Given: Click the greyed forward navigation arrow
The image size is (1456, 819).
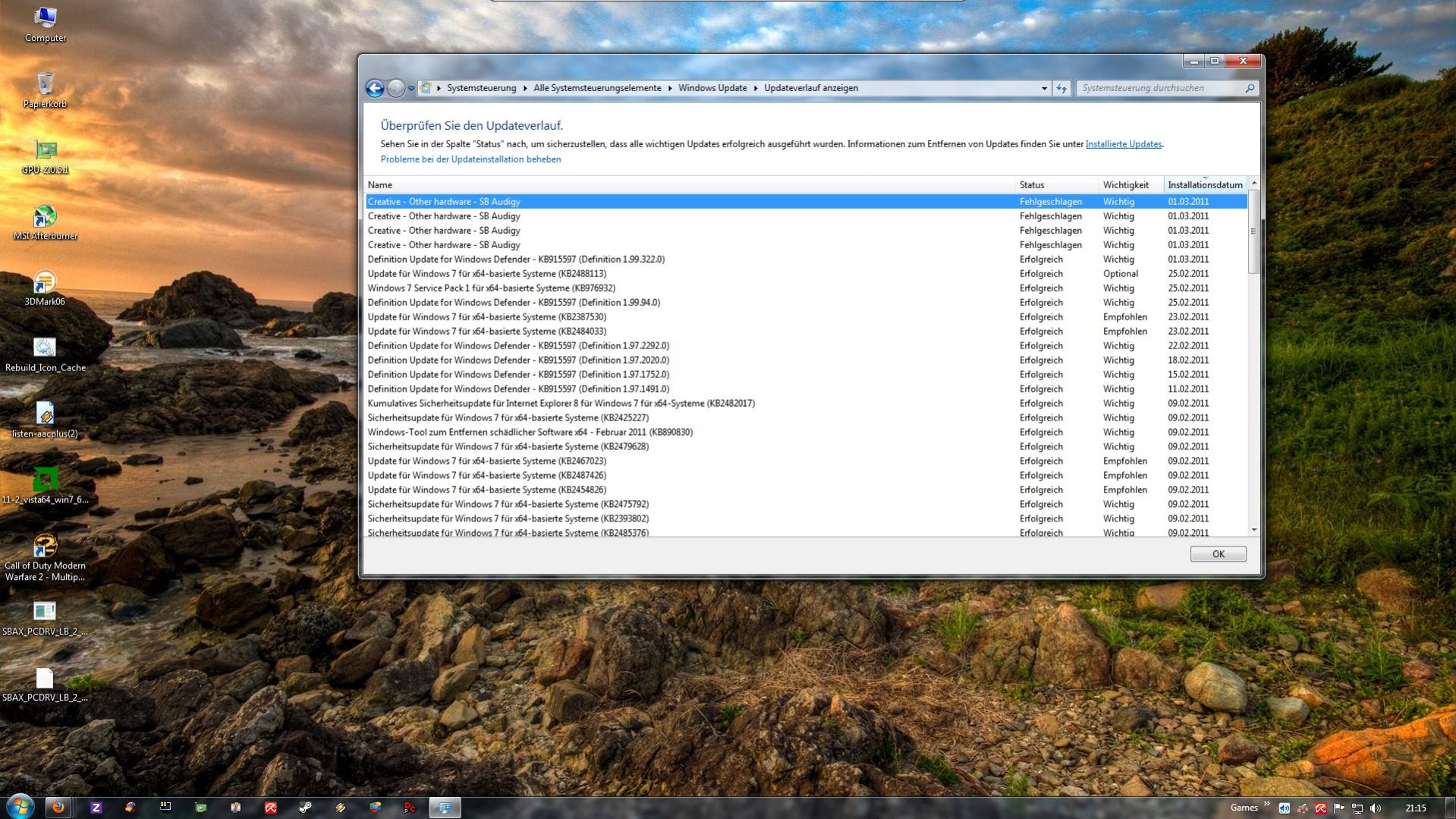Looking at the screenshot, I should pos(395,88).
